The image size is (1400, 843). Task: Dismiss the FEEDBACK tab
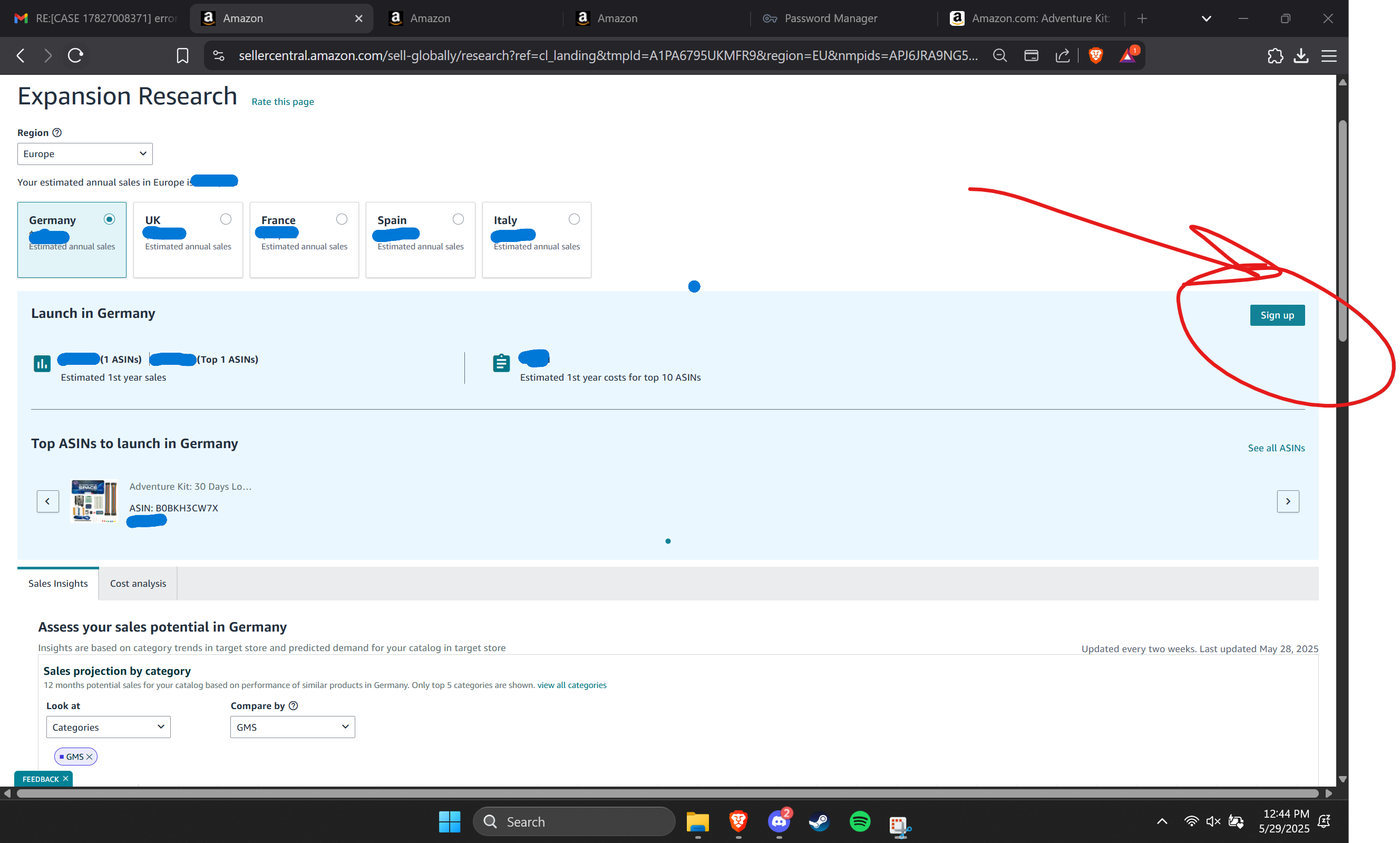click(x=66, y=778)
